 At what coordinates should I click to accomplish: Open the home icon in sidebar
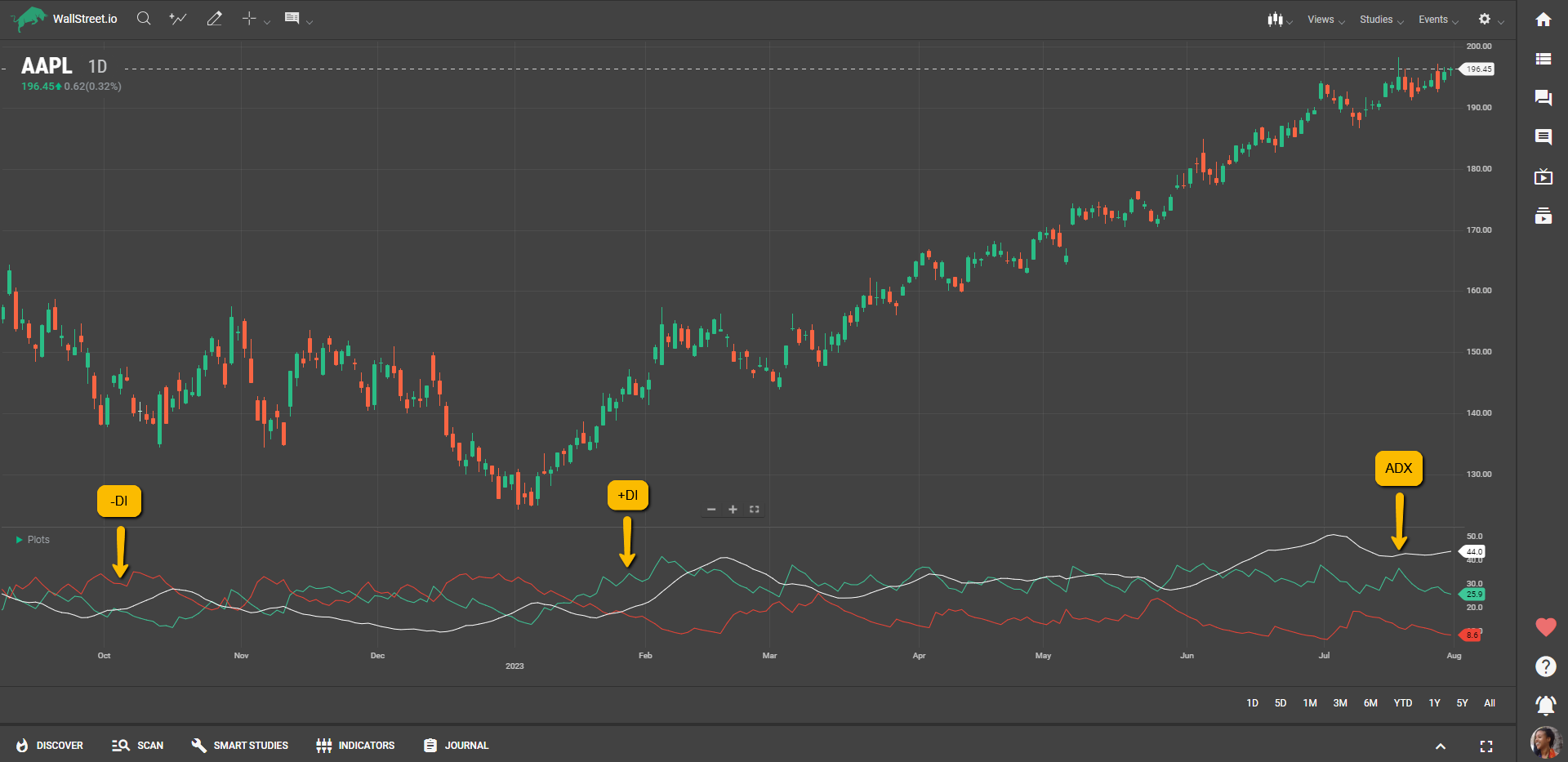(x=1543, y=20)
